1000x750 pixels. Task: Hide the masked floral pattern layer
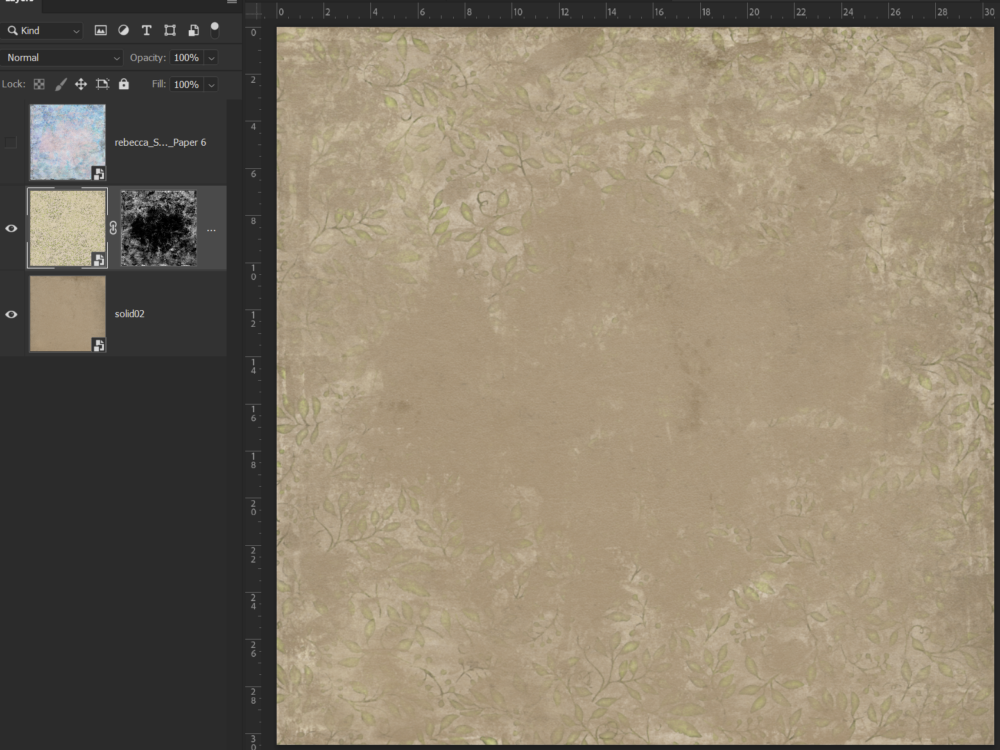11,228
